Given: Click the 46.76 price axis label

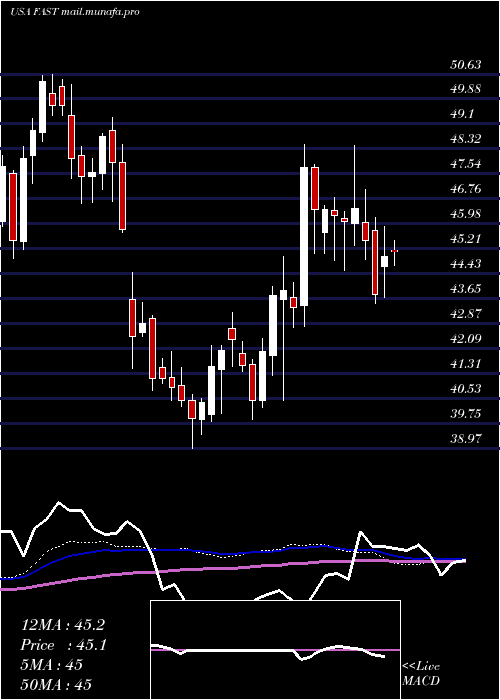Looking at the screenshot, I should click(x=466, y=189).
